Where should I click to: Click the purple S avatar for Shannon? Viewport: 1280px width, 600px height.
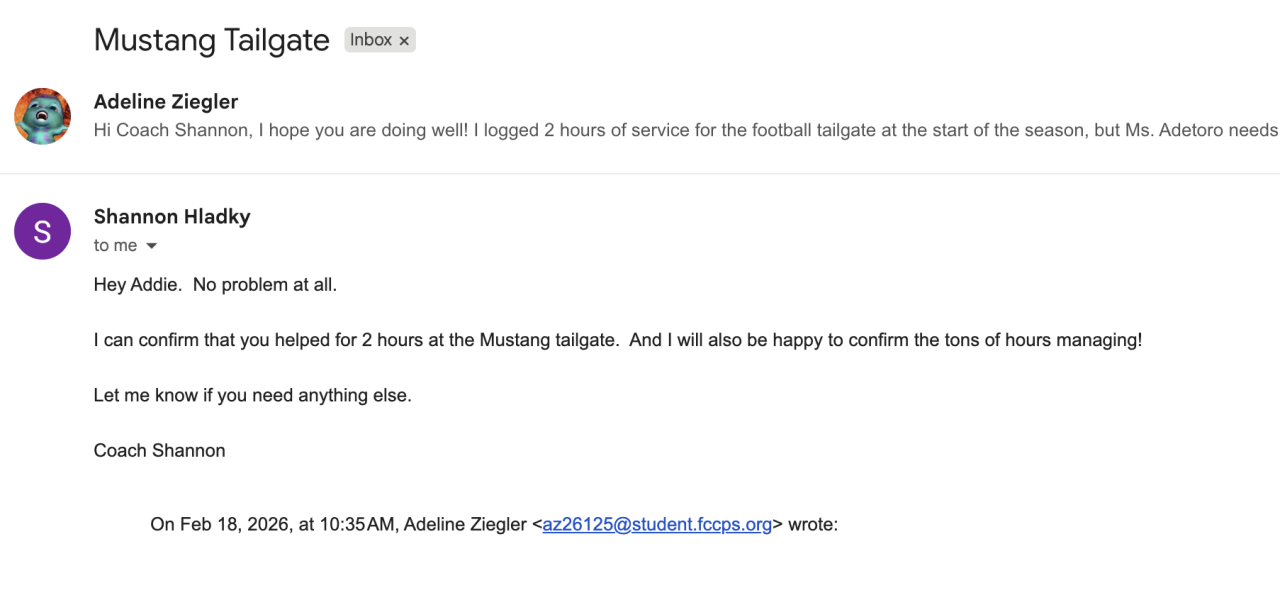tap(42, 231)
